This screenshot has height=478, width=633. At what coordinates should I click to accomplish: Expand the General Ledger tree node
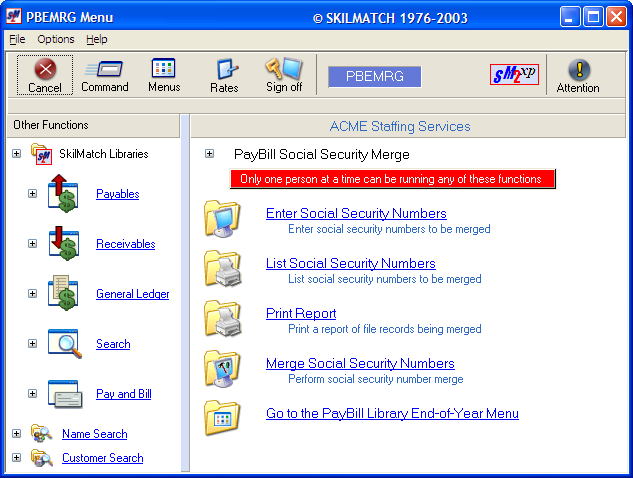tap(33, 294)
